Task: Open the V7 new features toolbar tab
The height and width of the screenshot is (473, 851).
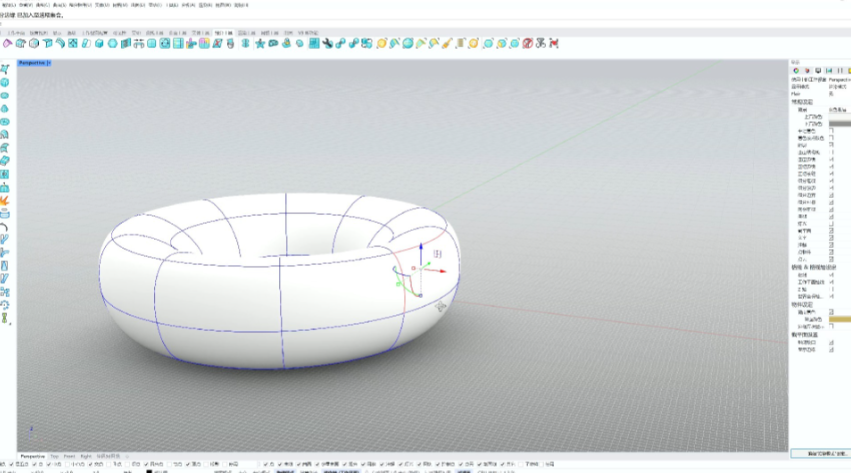Action: point(308,32)
